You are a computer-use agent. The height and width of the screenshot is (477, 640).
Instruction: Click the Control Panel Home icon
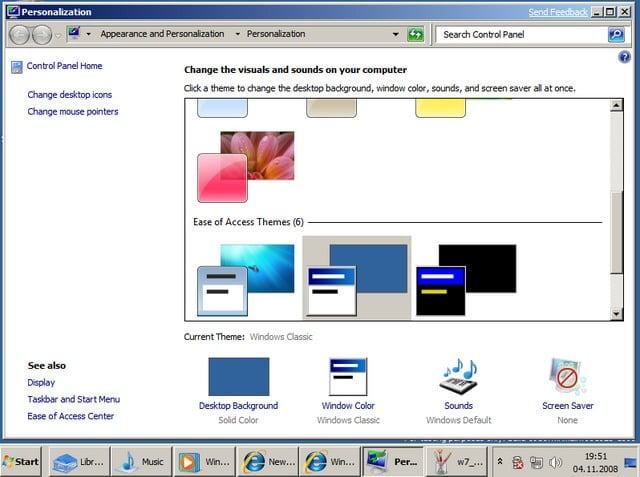[x=17, y=67]
